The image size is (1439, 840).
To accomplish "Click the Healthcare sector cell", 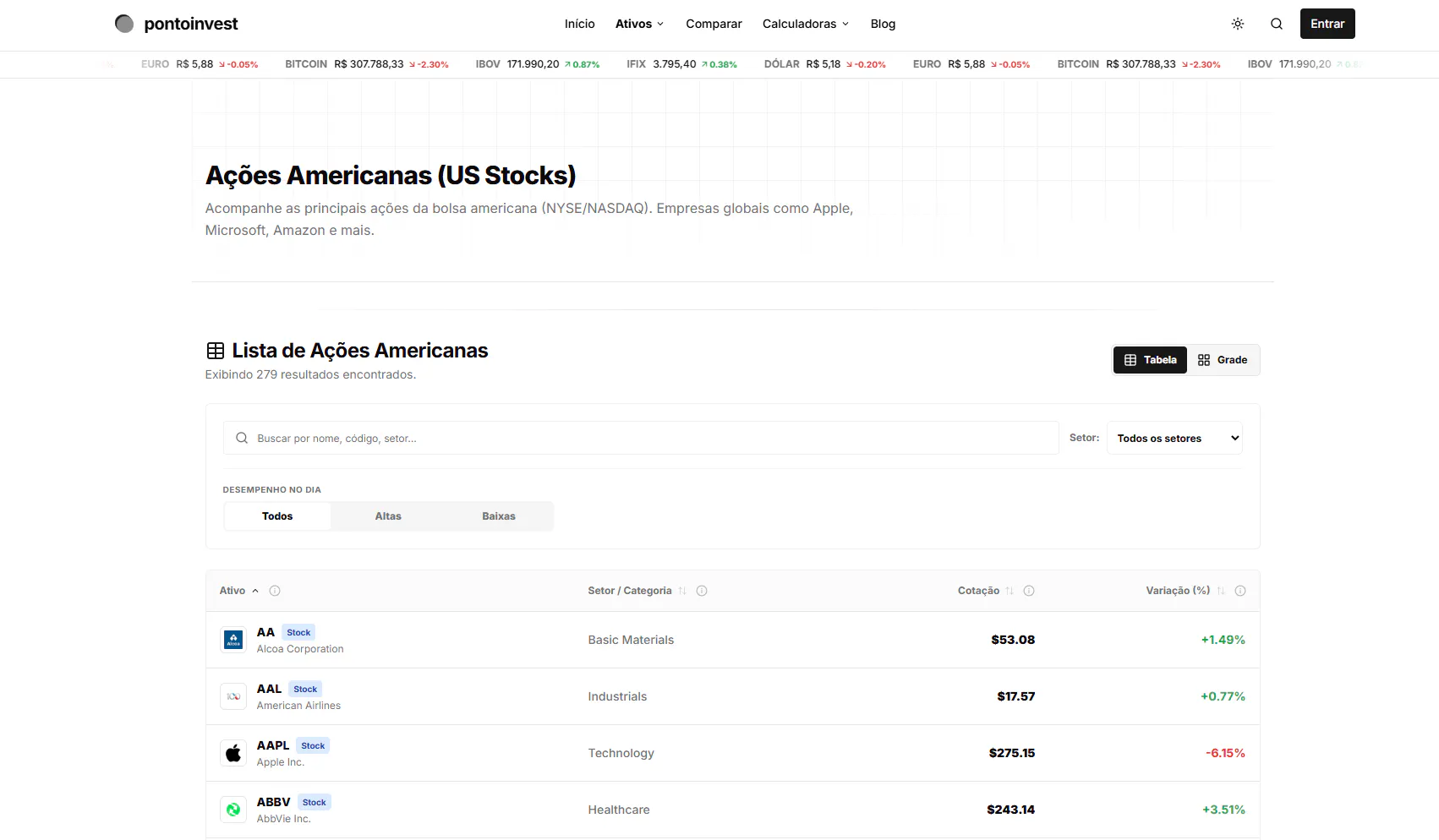I will click(x=619, y=810).
